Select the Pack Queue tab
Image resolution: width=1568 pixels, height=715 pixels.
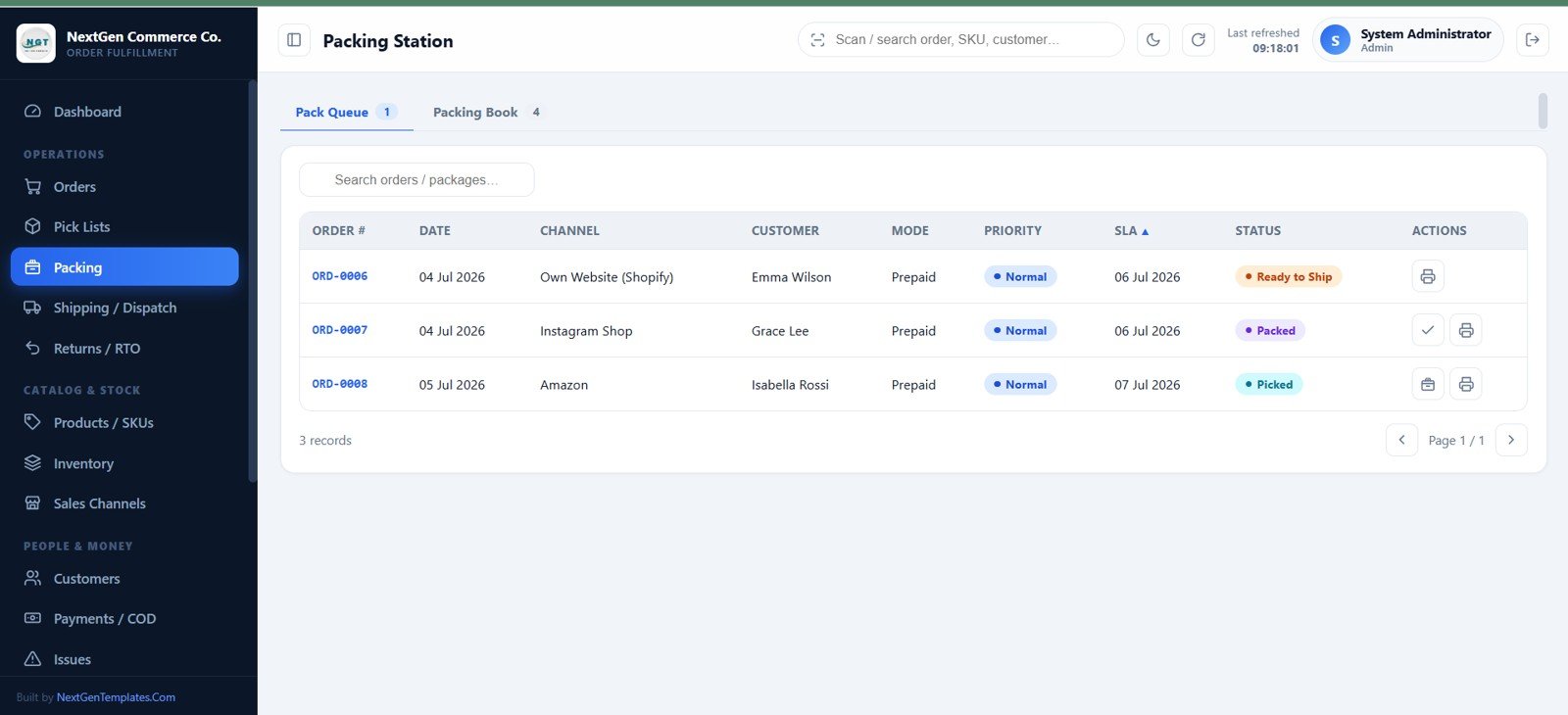pyautogui.click(x=346, y=112)
